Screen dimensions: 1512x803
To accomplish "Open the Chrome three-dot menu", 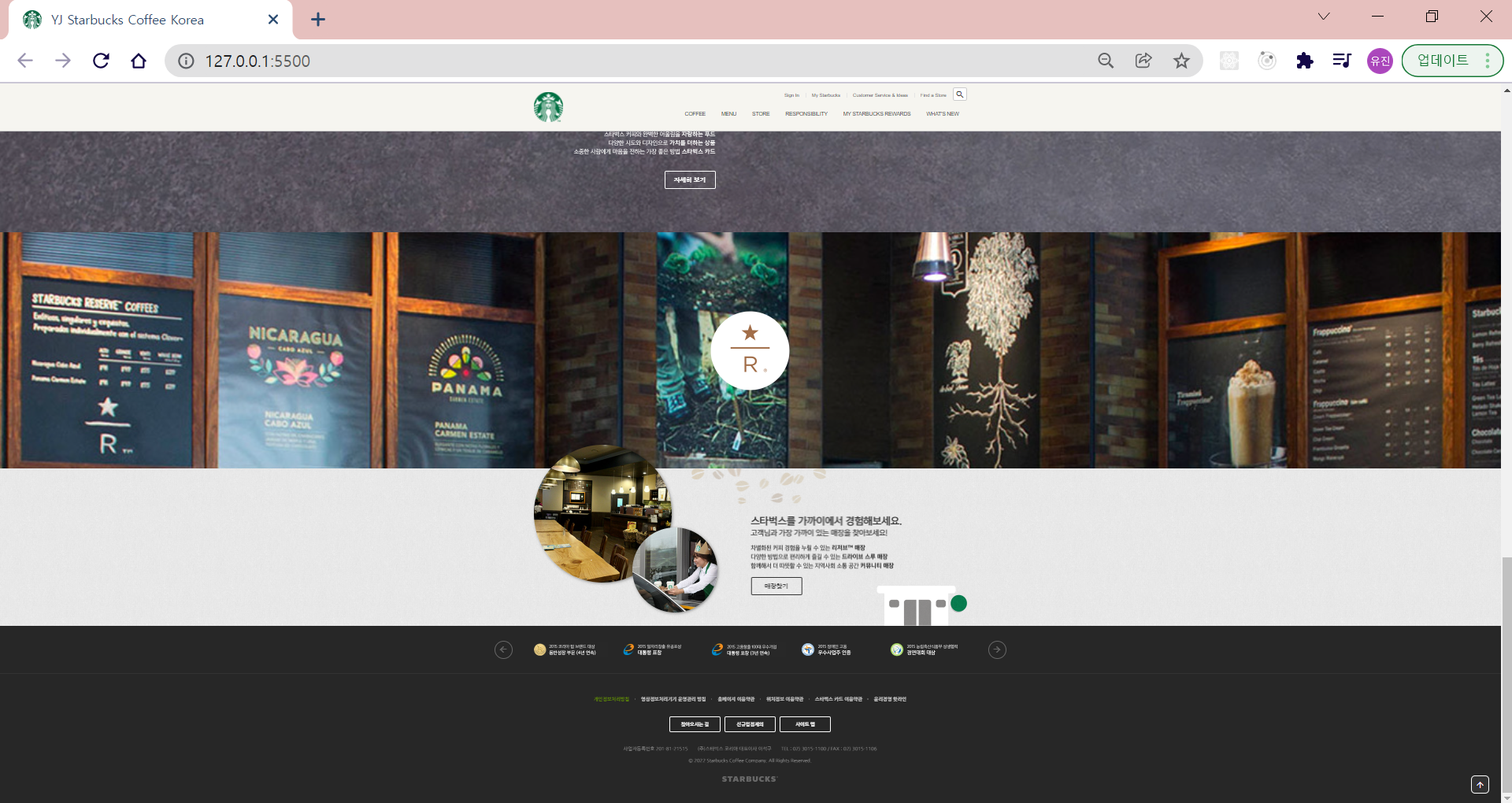I will [x=1488, y=61].
